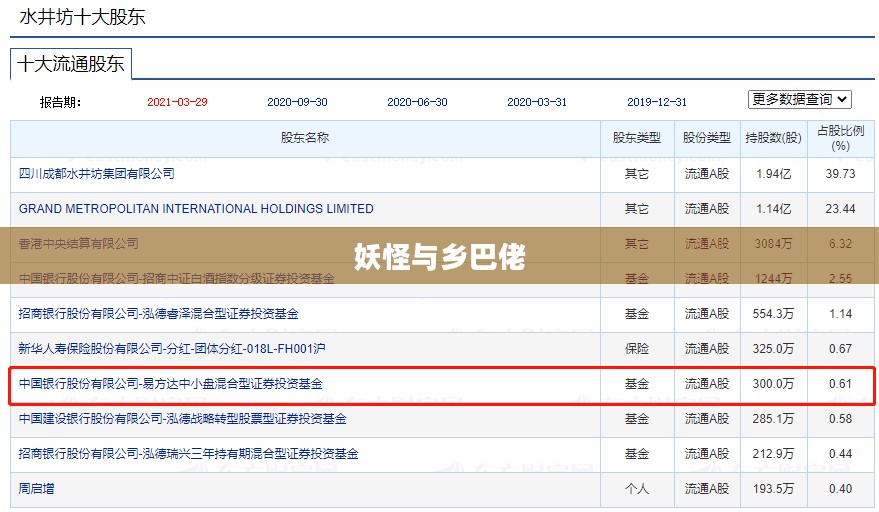The height and width of the screenshot is (512, 879).
Task: Open 中国银行-易方达中小盘混合型证券投资基金 link
Action: tap(170, 384)
